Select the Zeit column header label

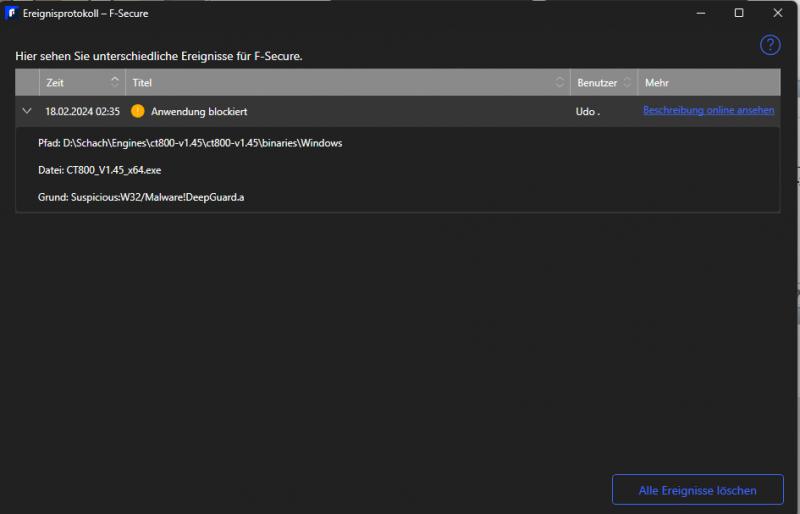coord(55,82)
